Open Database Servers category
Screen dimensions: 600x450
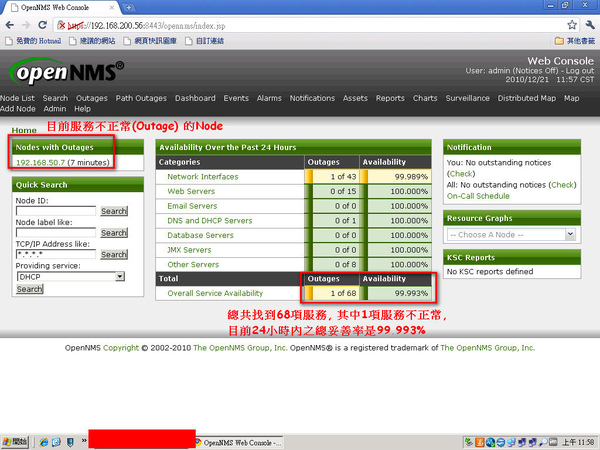pos(200,235)
